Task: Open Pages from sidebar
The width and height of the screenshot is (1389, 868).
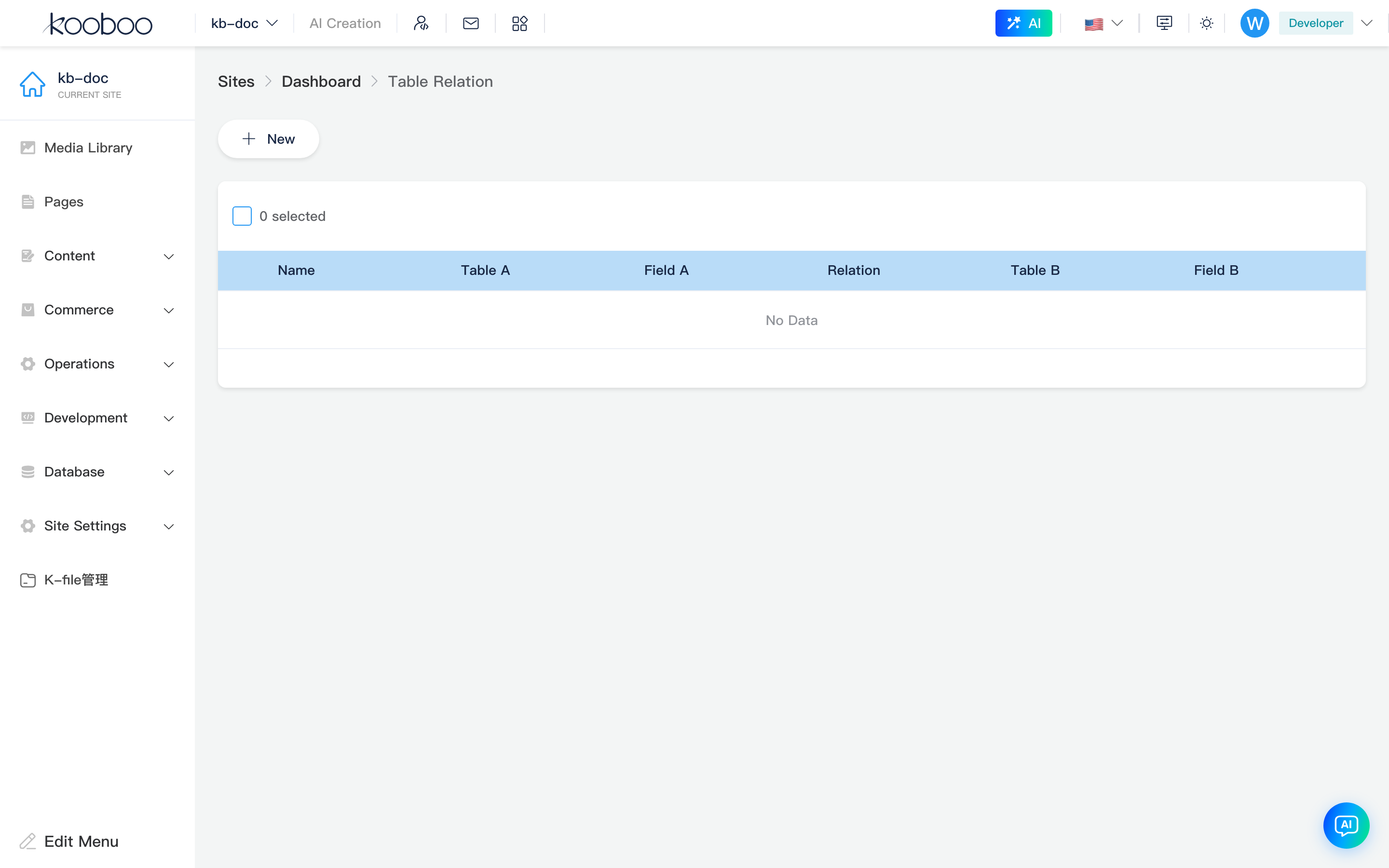Action: click(x=97, y=202)
